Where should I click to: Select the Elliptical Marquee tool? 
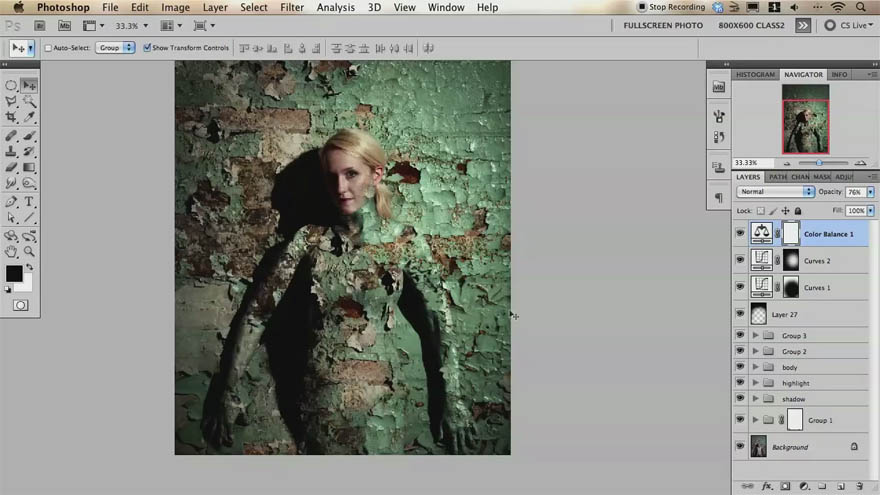(11, 85)
